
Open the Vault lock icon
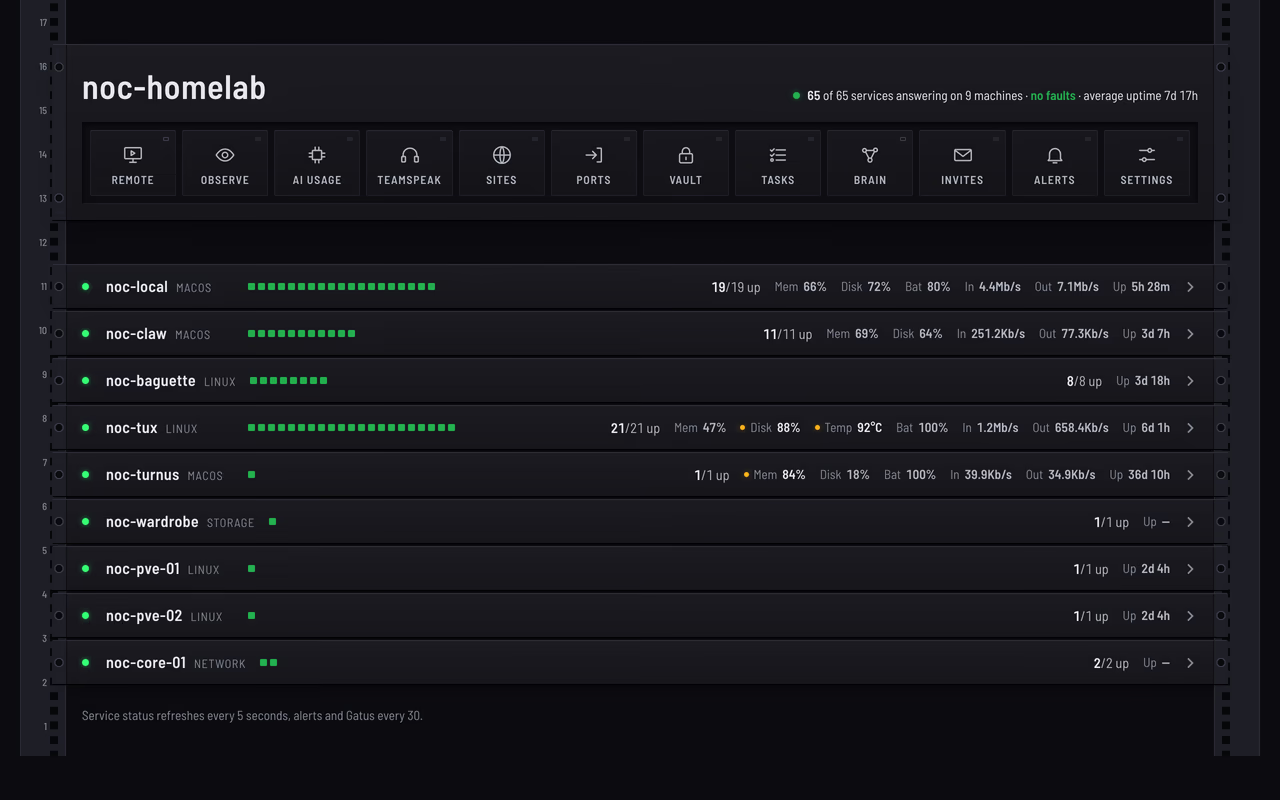pos(686,155)
